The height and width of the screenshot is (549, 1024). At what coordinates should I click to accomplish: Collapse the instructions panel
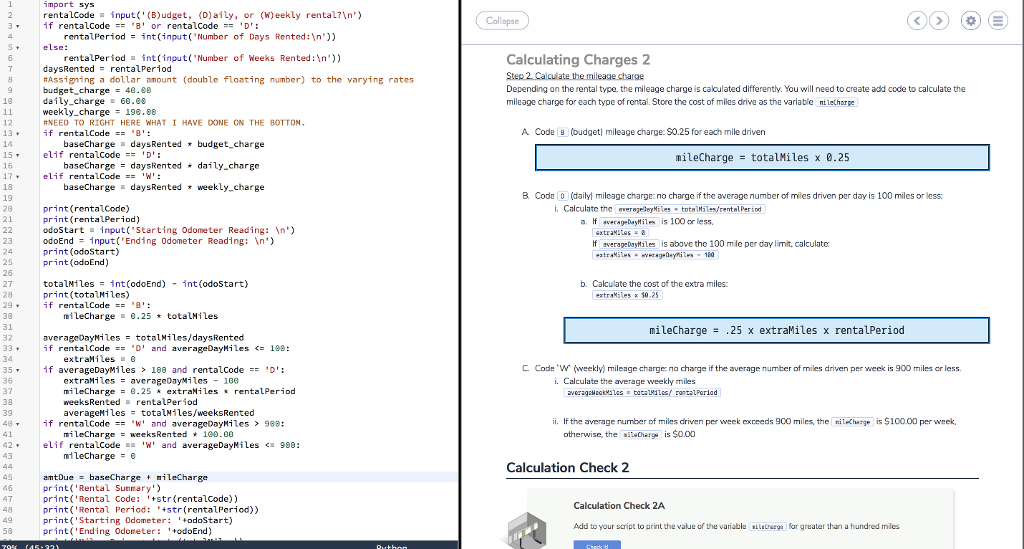click(x=502, y=21)
